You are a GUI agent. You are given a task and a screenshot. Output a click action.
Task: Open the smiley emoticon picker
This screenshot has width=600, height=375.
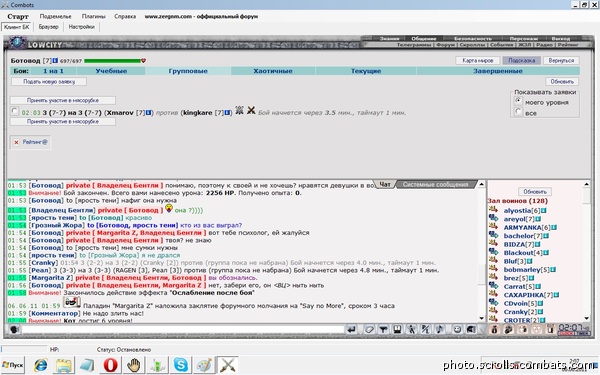point(457,329)
